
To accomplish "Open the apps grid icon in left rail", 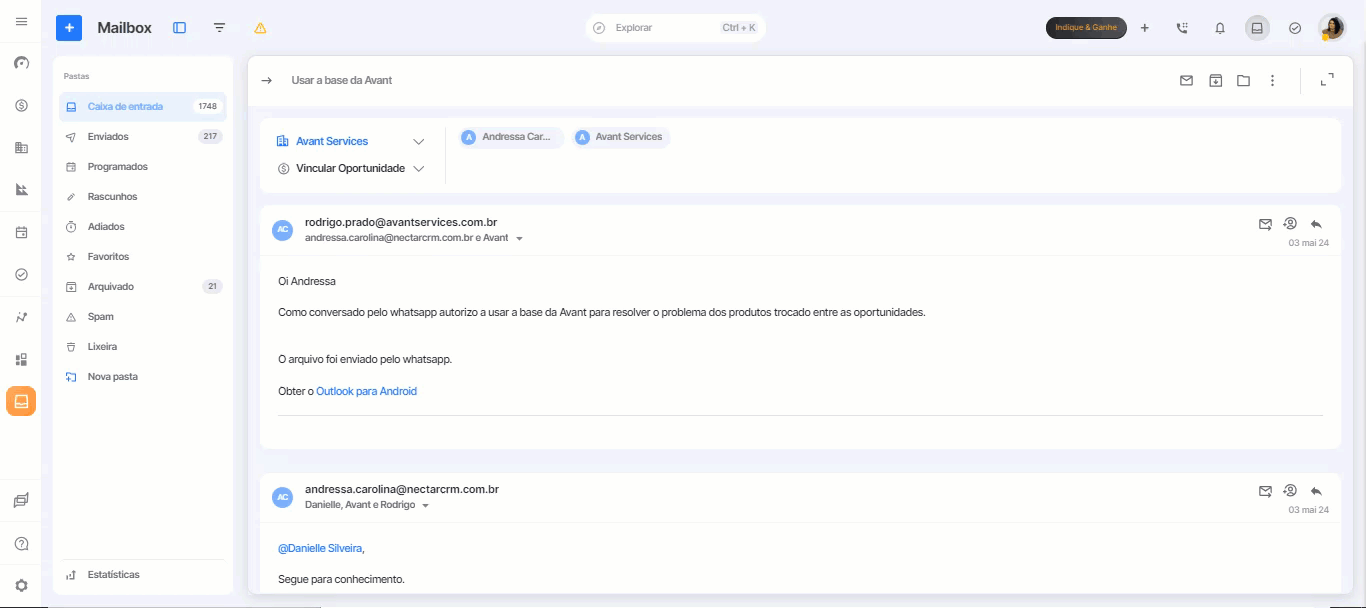I will pos(21,359).
